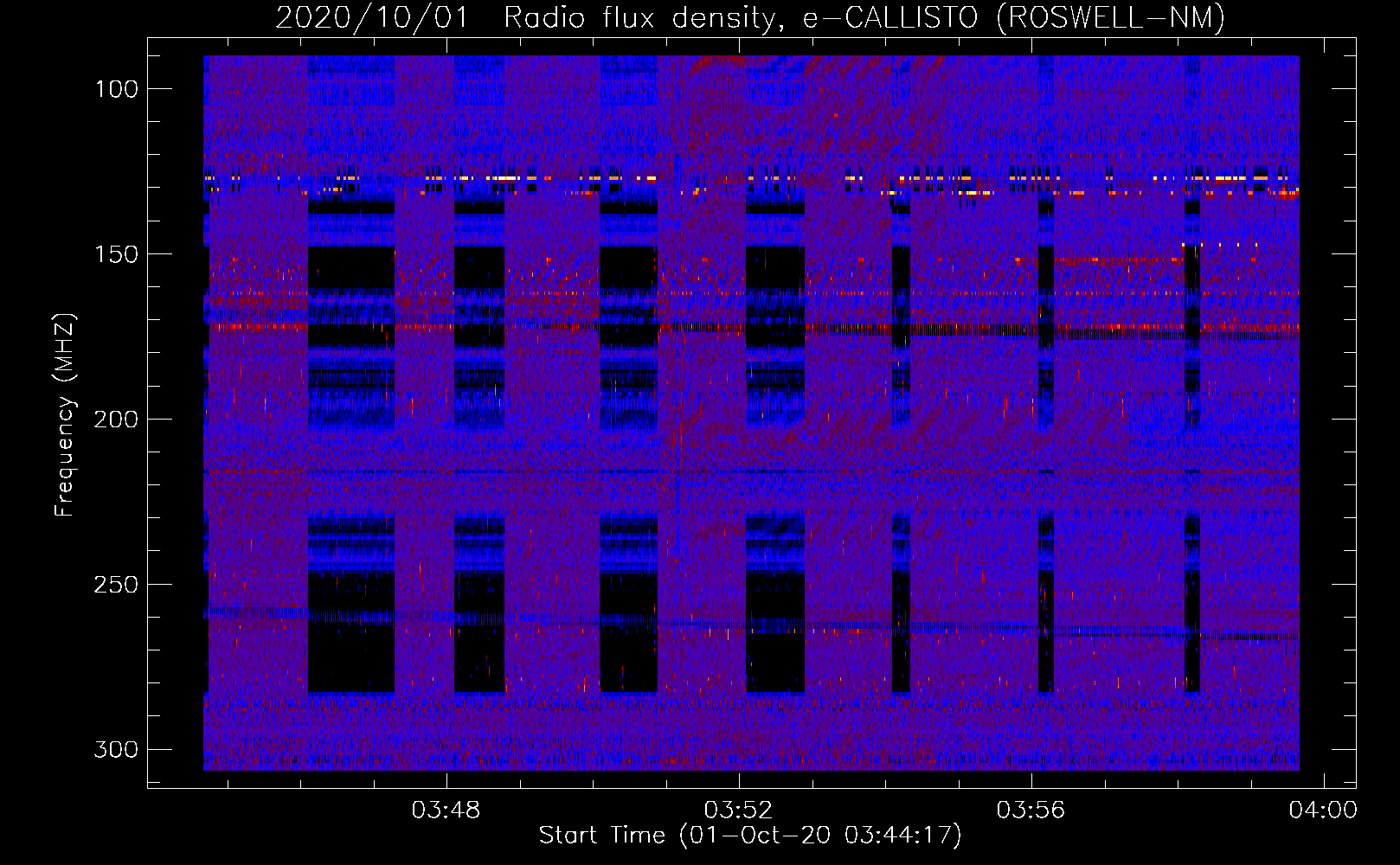Select the 200 frequency tick label
The image size is (1400, 865).
tap(116, 420)
